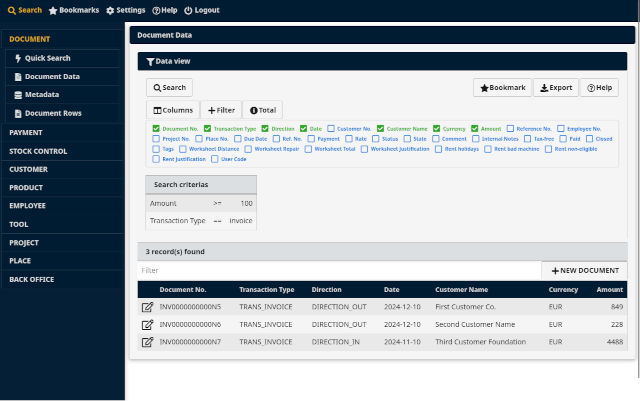The height and width of the screenshot is (401, 640).
Task: Expand the STOCK CONTROL sidebar section
Action: pyautogui.click(x=38, y=151)
